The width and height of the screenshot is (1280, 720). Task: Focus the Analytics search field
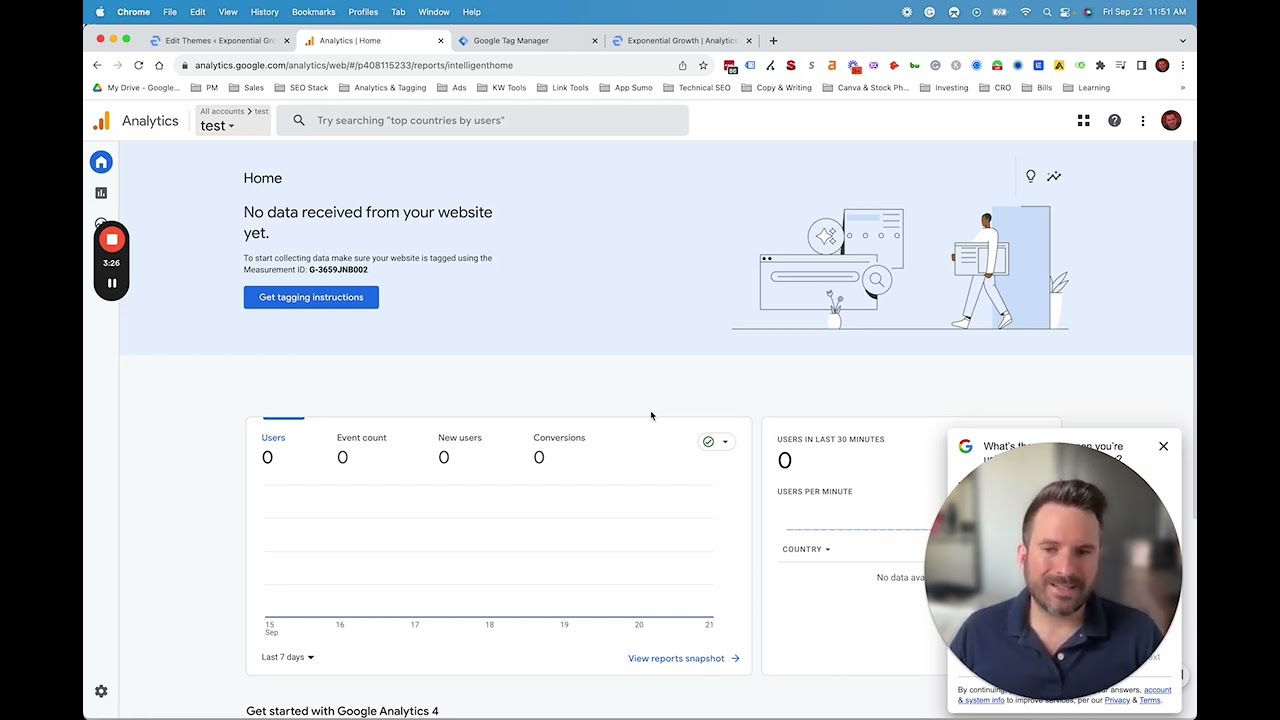pos(483,121)
